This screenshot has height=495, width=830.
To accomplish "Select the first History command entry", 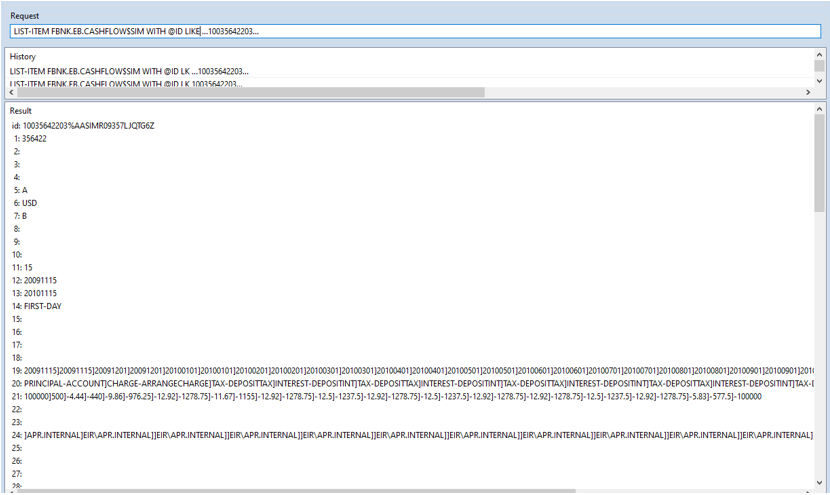I will coord(129,71).
